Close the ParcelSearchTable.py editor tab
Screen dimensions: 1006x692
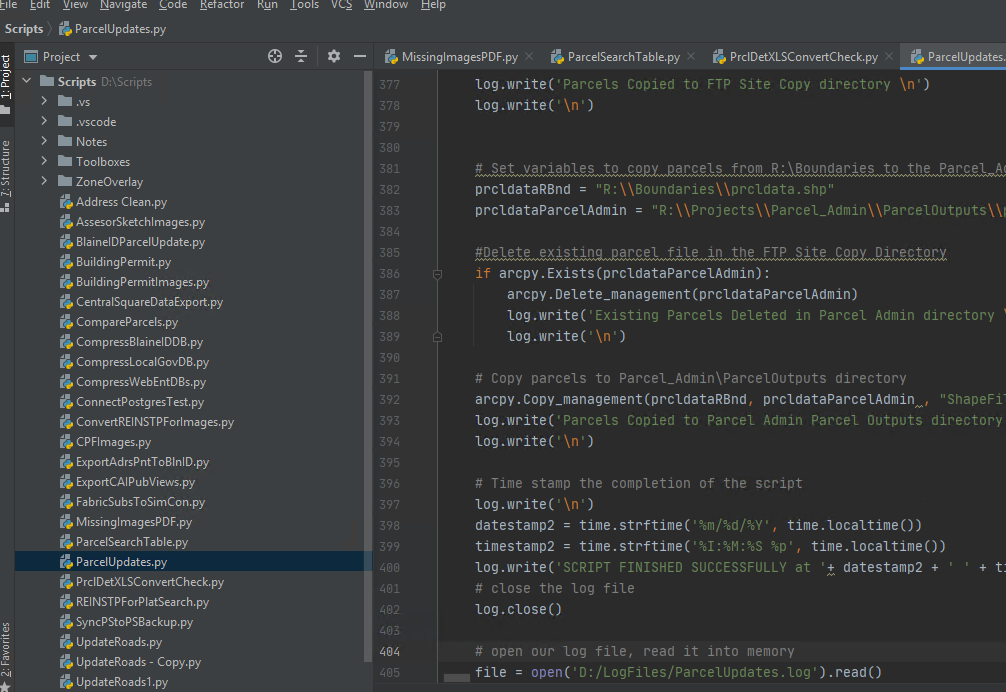click(691, 57)
